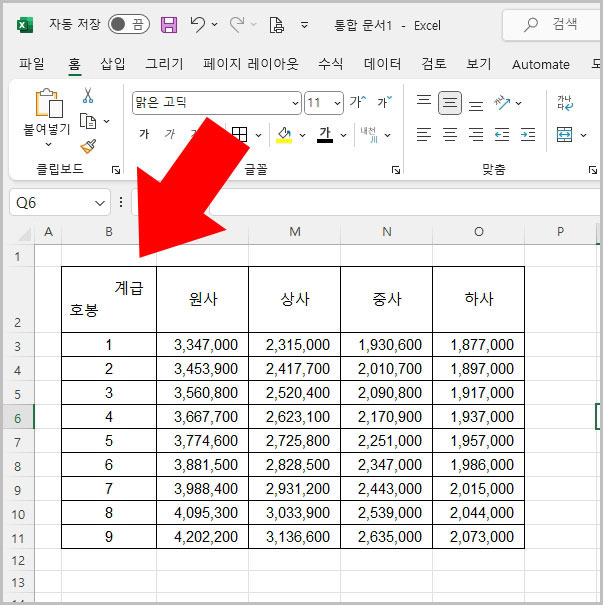Open the 클립보드 dialog launcher
The image size is (603, 605).
[116, 170]
